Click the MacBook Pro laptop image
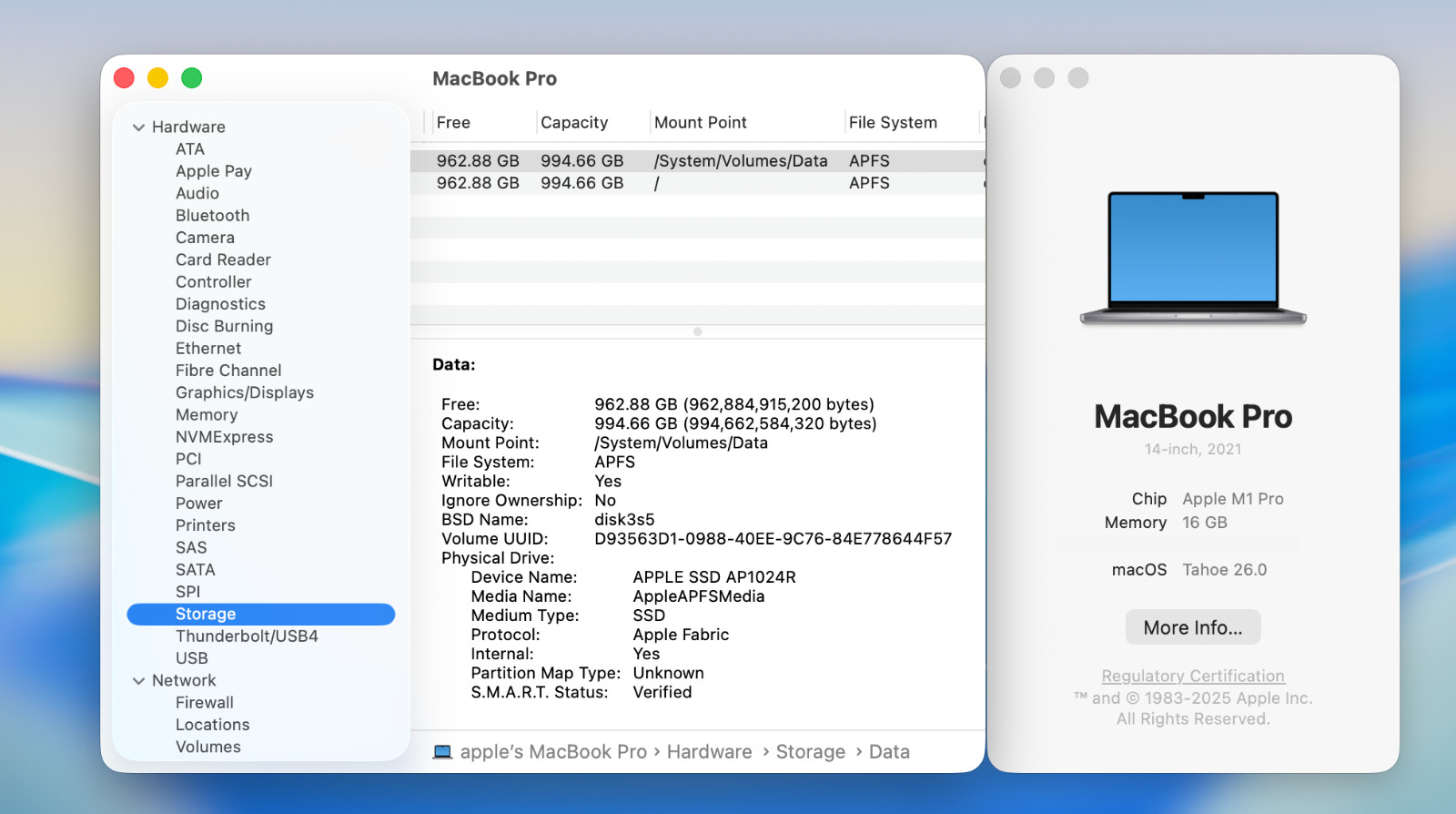Viewport: 1456px width, 814px height. tap(1193, 259)
